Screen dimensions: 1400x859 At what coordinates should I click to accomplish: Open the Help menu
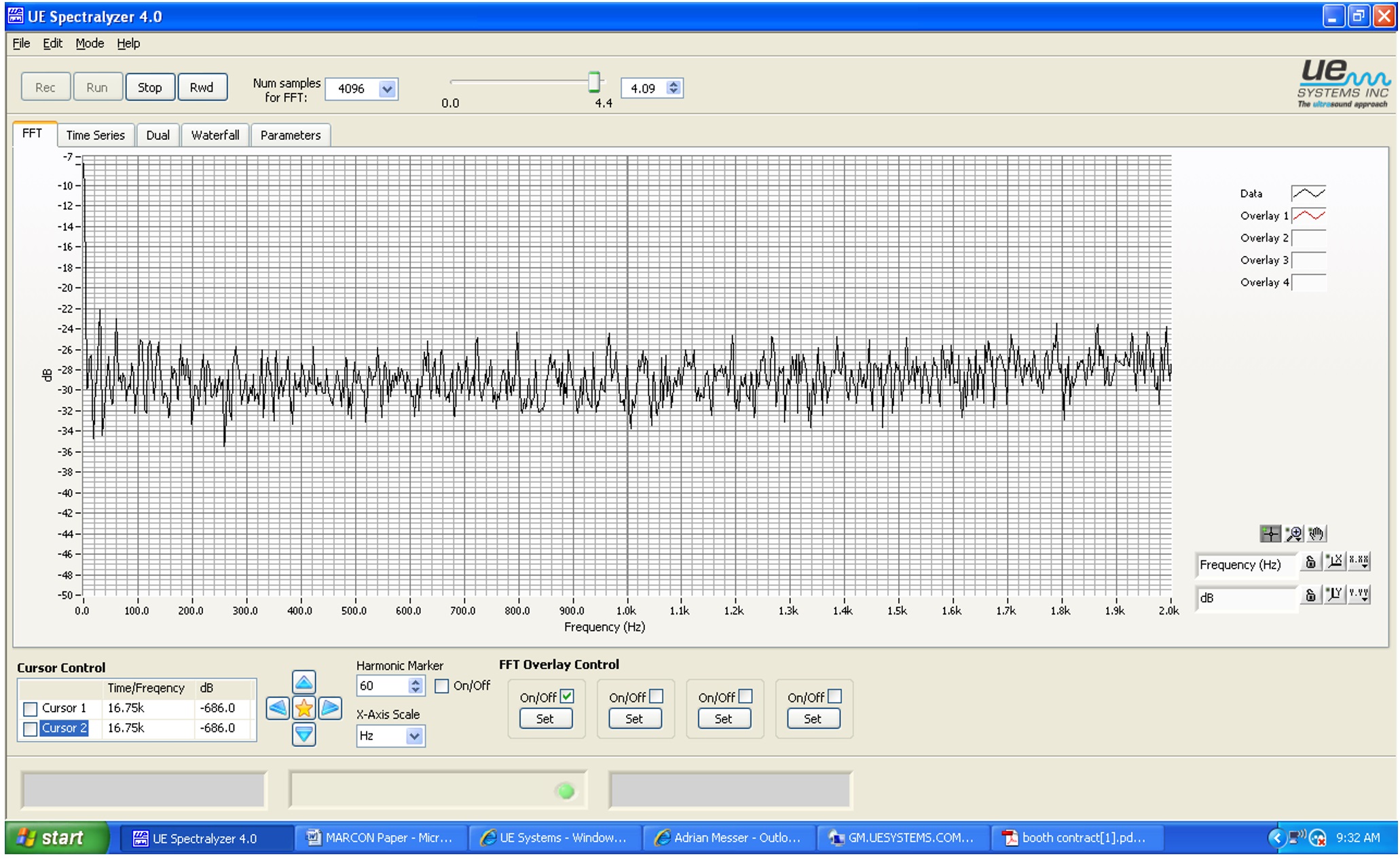coord(128,43)
